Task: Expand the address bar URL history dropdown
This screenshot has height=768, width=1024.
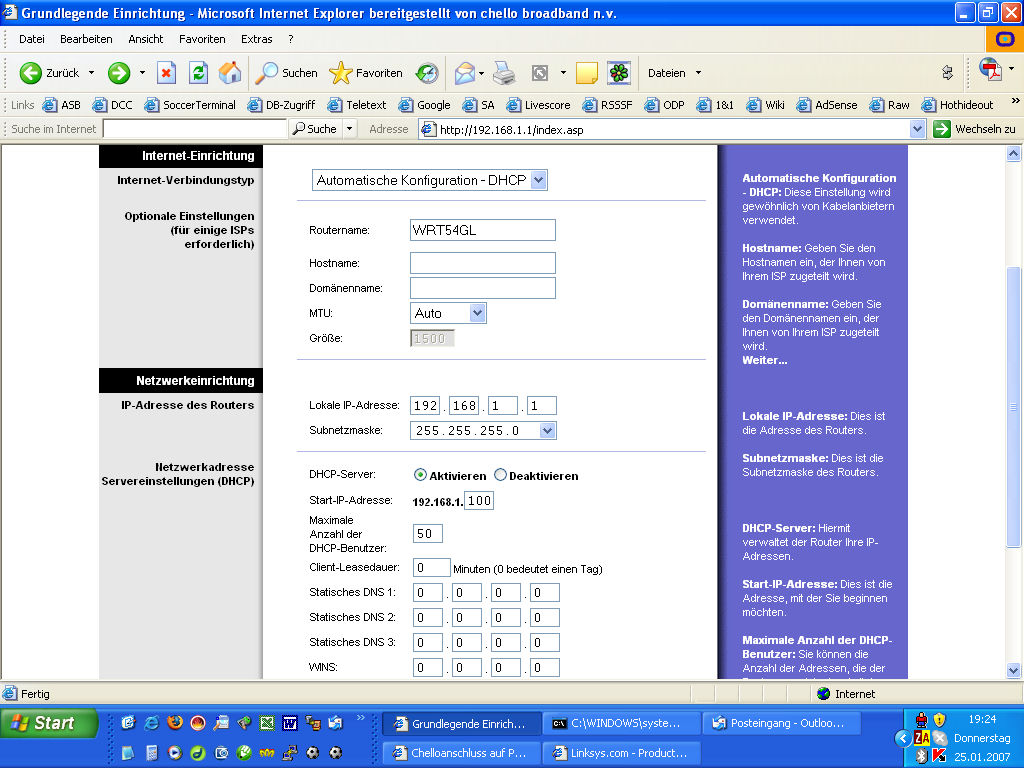Action: pyautogui.click(x=917, y=129)
